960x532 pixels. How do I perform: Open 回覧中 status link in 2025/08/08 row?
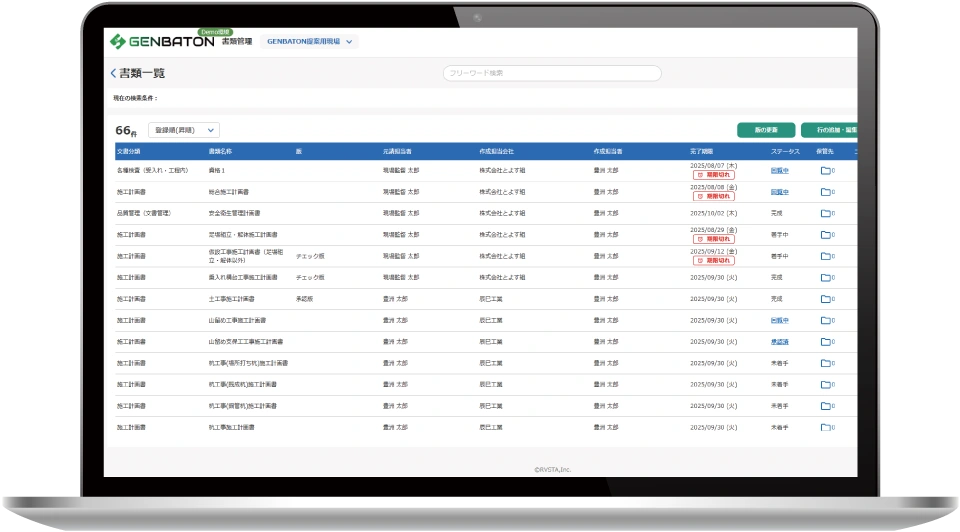779,192
